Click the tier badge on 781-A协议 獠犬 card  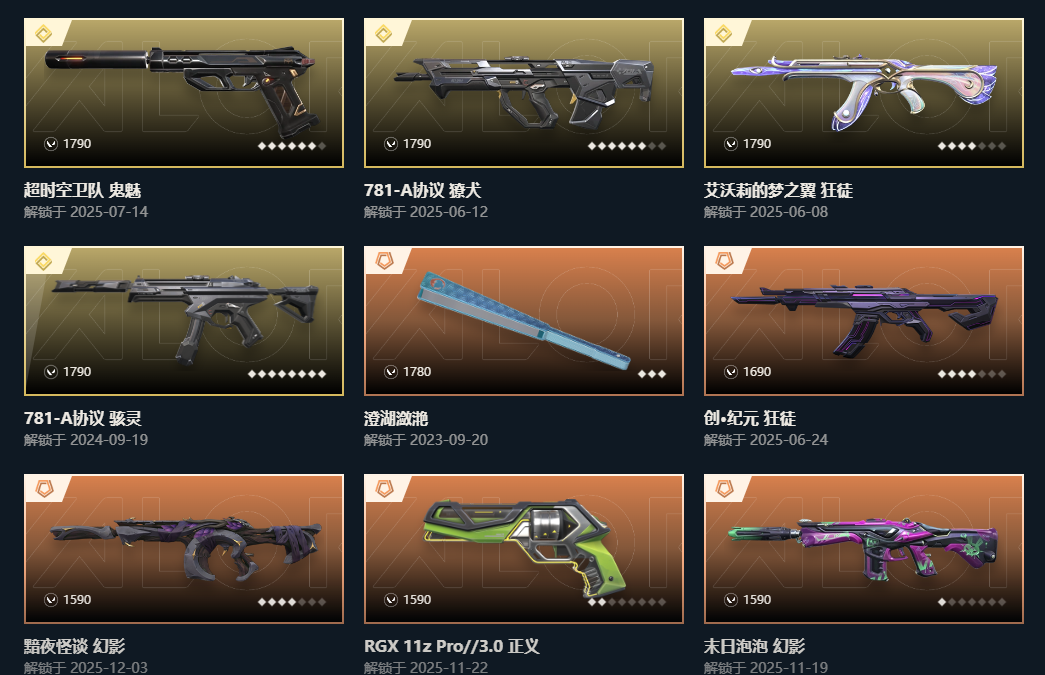pos(384,33)
